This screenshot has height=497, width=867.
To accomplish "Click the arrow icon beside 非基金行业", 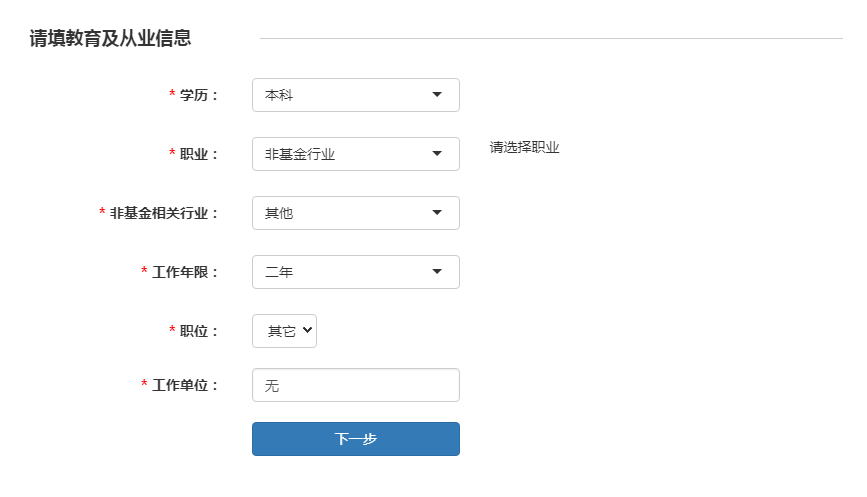I will pyautogui.click(x=437, y=154).
